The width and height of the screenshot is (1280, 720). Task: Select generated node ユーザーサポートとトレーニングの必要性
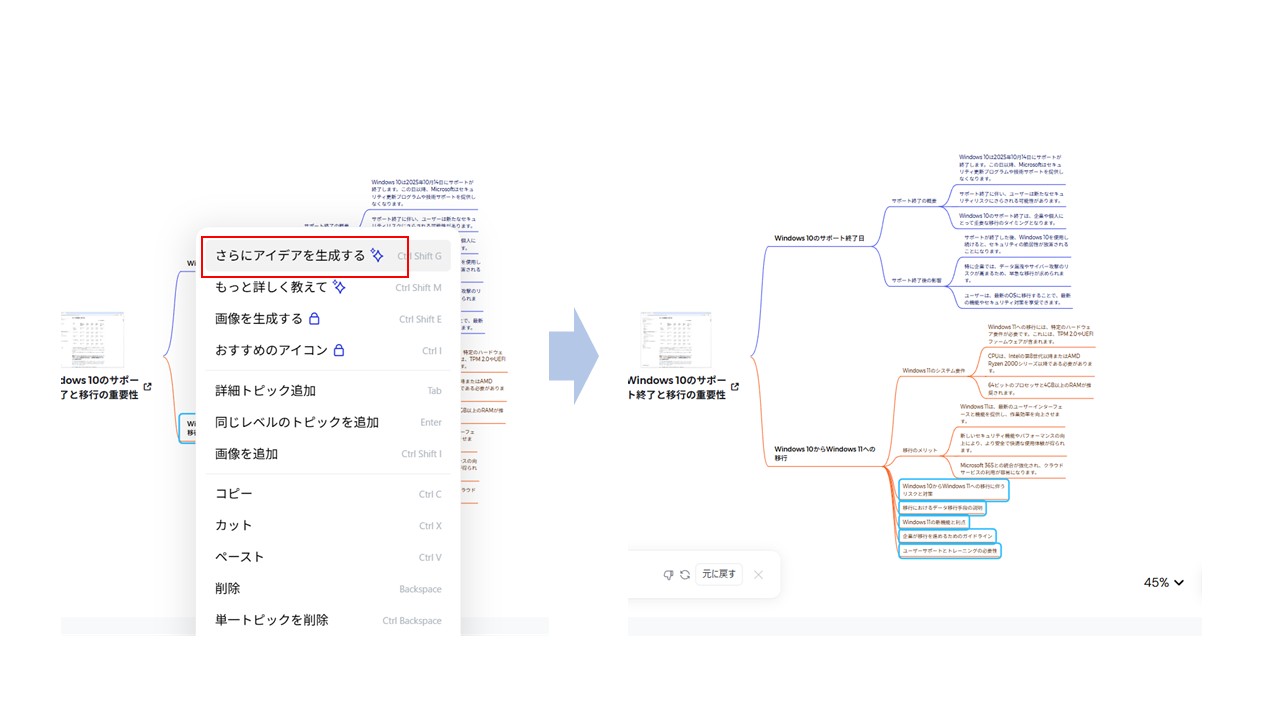coord(950,551)
